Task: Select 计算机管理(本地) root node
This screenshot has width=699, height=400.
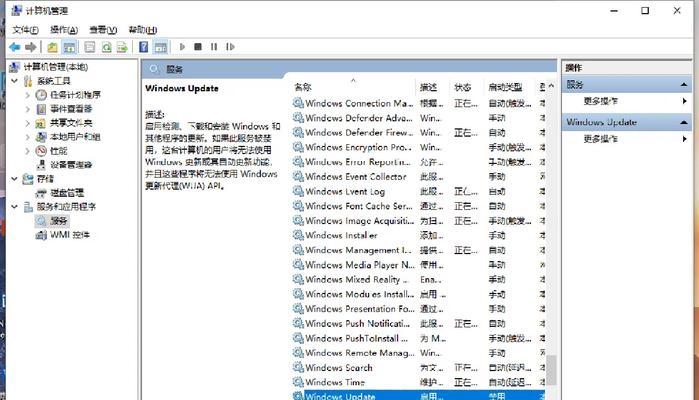Action: [x=56, y=67]
